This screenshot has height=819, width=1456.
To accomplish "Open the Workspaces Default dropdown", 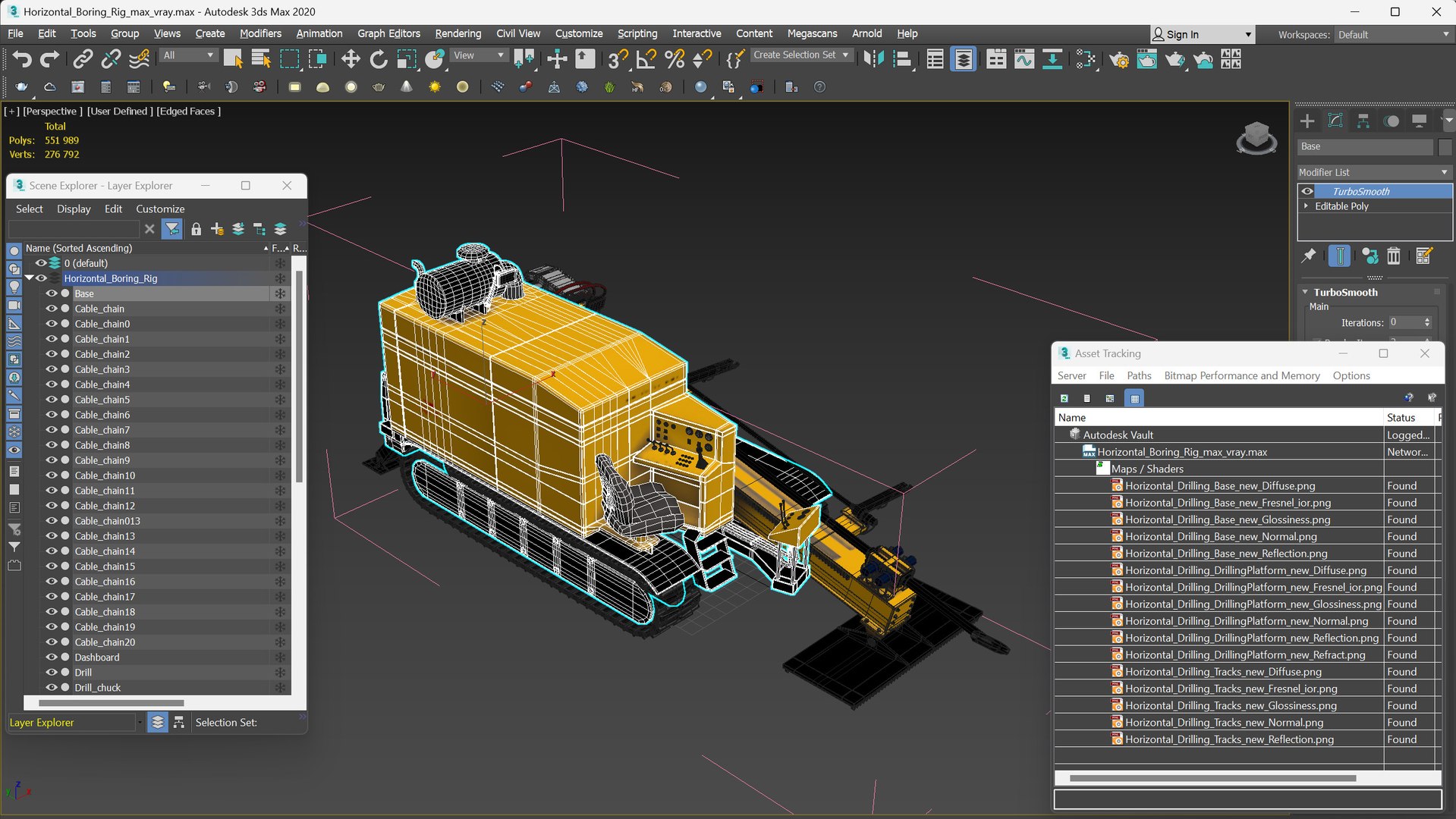I will pyautogui.click(x=1393, y=35).
